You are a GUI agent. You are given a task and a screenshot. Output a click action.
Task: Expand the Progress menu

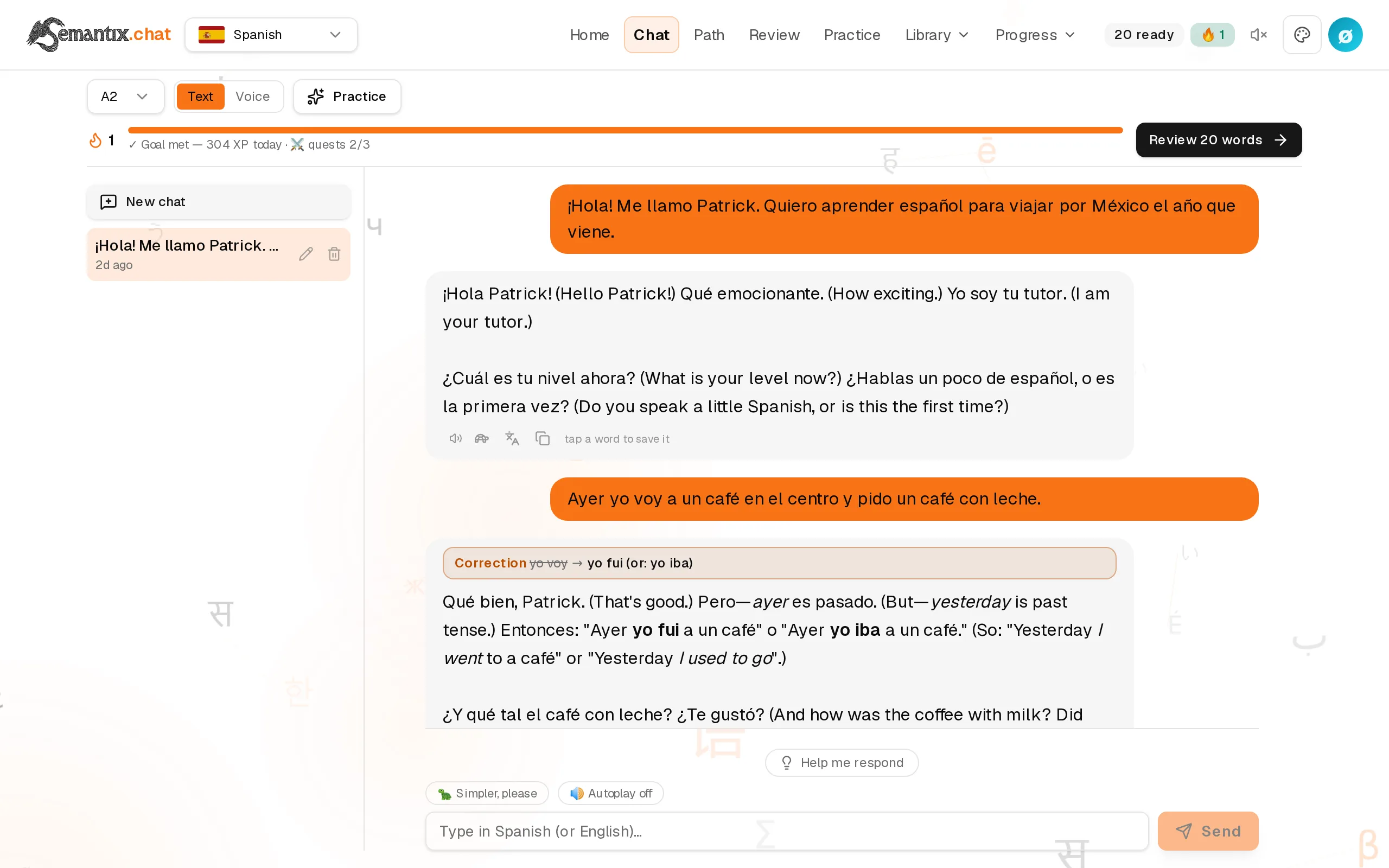(1035, 35)
